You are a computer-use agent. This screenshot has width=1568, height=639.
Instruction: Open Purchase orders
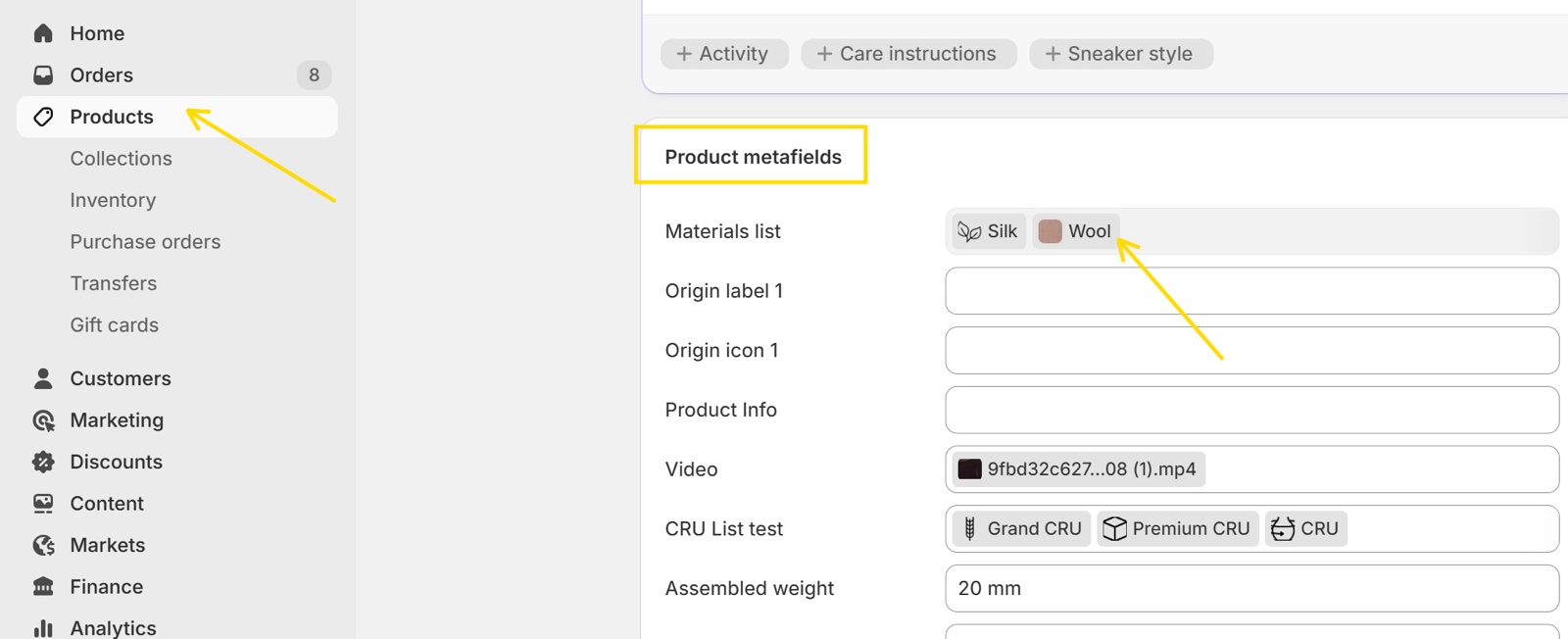pos(145,242)
